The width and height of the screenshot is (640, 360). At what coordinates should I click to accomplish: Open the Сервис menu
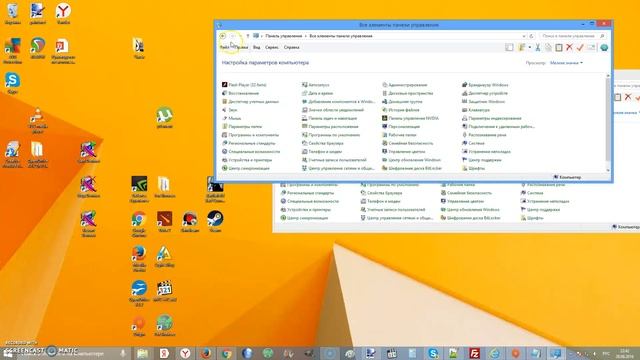(x=271, y=47)
